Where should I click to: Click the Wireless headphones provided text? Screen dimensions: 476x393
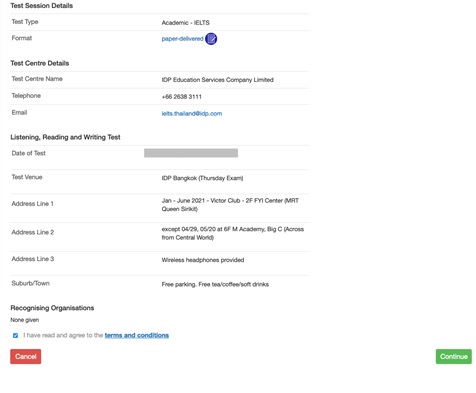tap(203, 260)
